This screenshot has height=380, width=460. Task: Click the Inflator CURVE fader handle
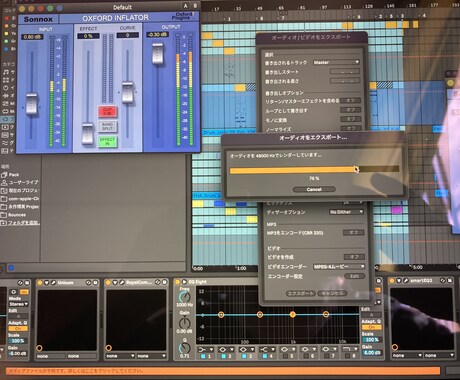point(127,92)
